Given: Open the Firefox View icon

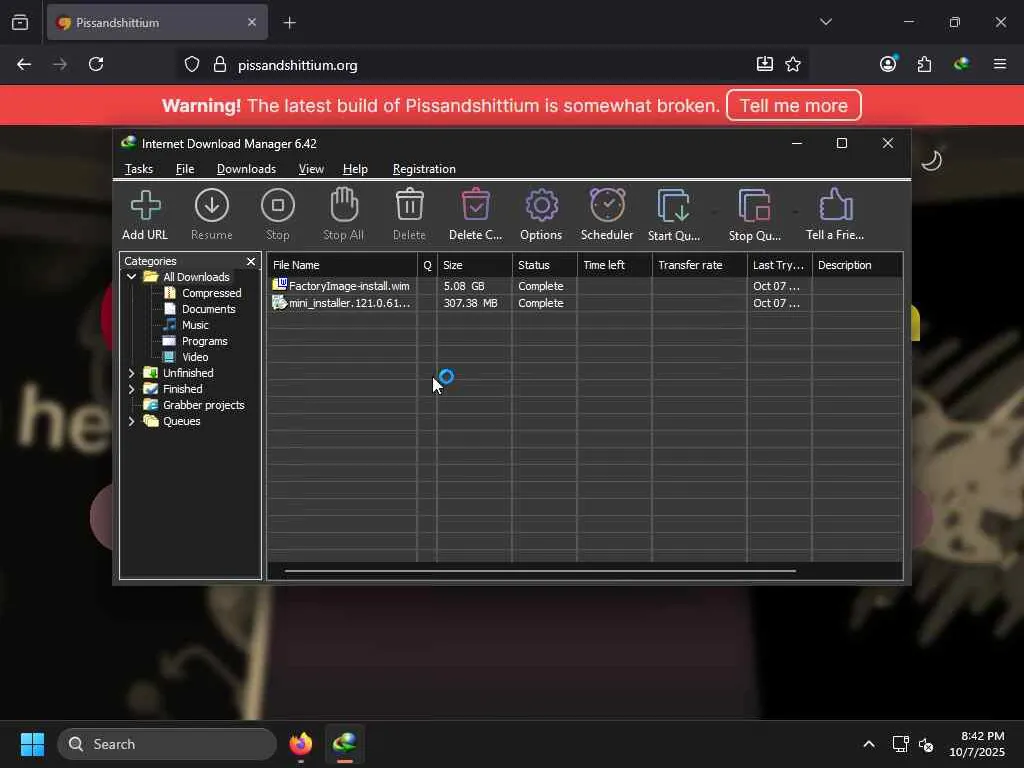Looking at the screenshot, I should (x=20, y=22).
